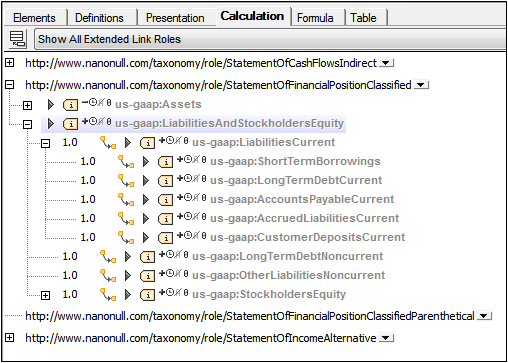Select us-gaap:ShortTermBorrowings element
The image size is (508, 363).
coord(295,161)
